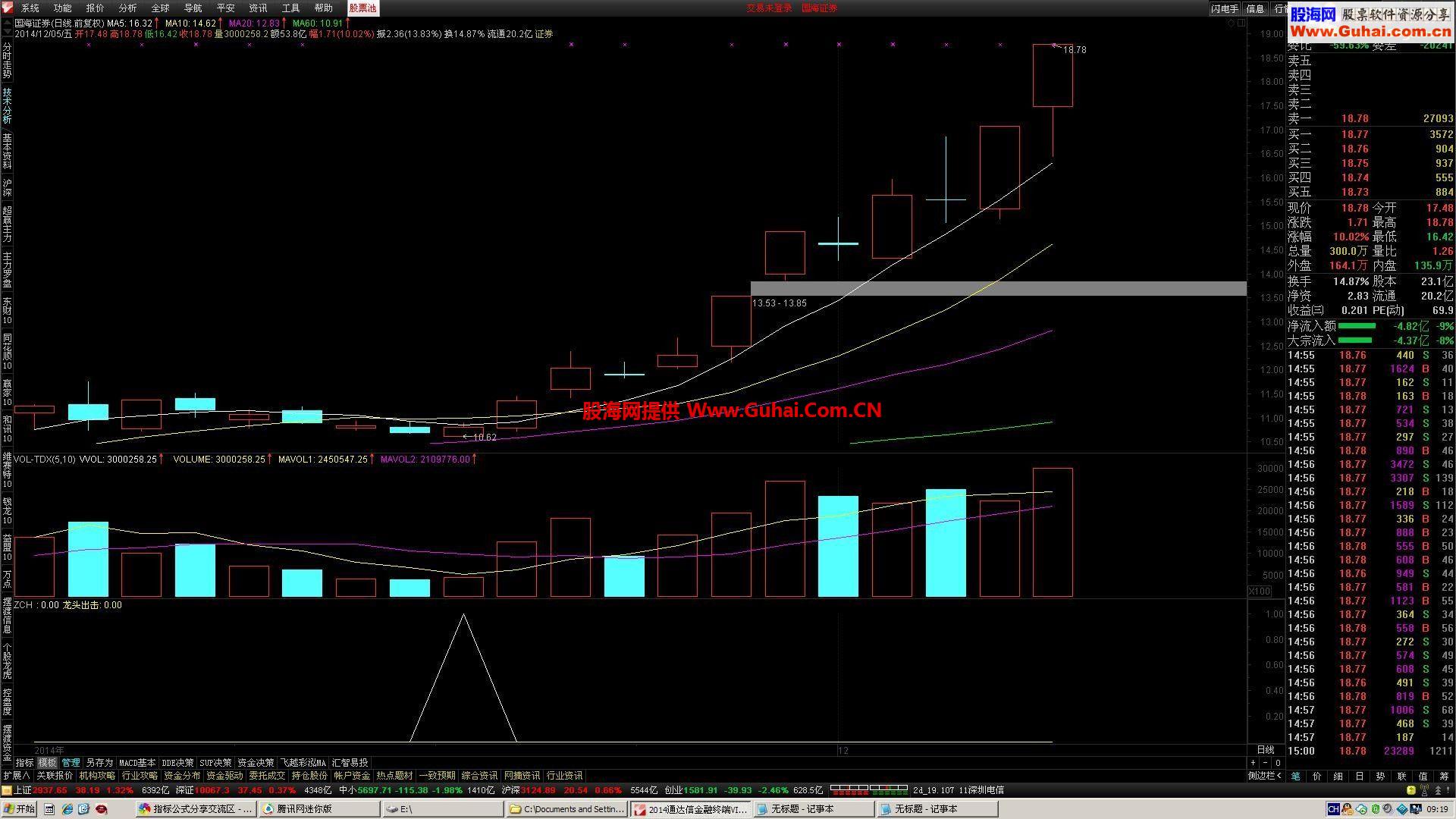The image size is (1456, 819).
Task: Click the red-green market breadth indicator bar
Action: click(x=869, y=789)
